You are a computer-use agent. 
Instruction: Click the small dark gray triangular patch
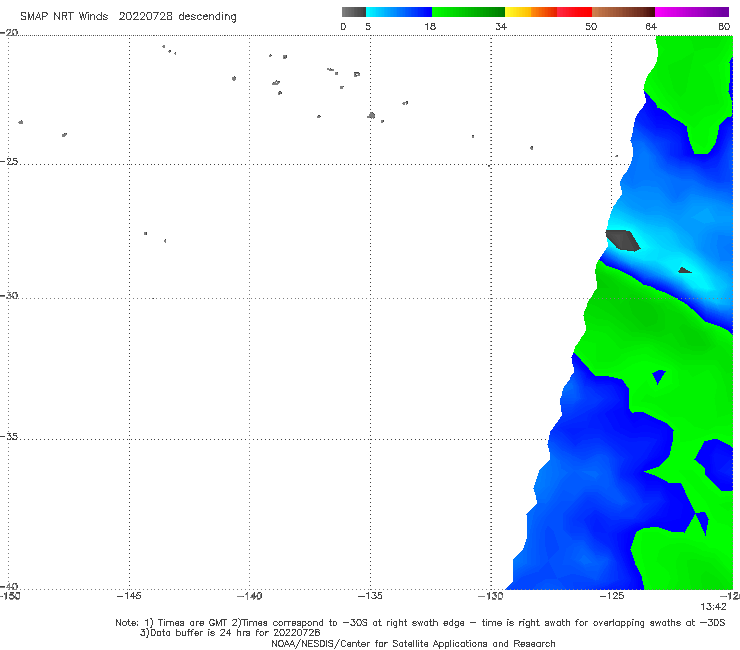pyautogui.click(x=684, y=270)
